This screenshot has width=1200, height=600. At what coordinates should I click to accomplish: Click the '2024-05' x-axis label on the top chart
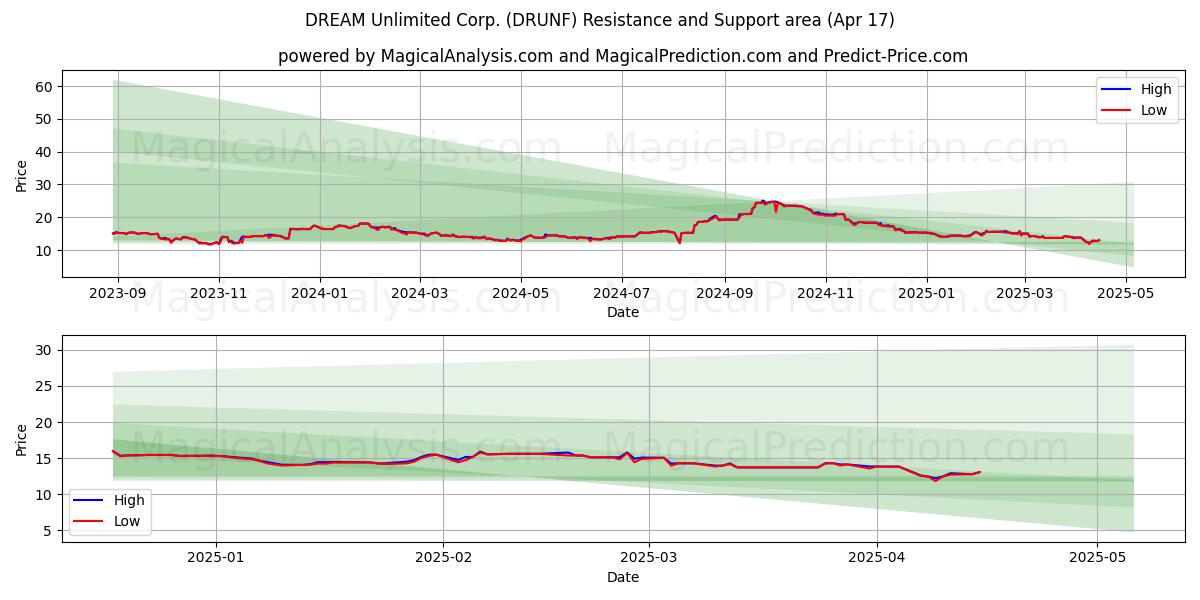(520, 294)
